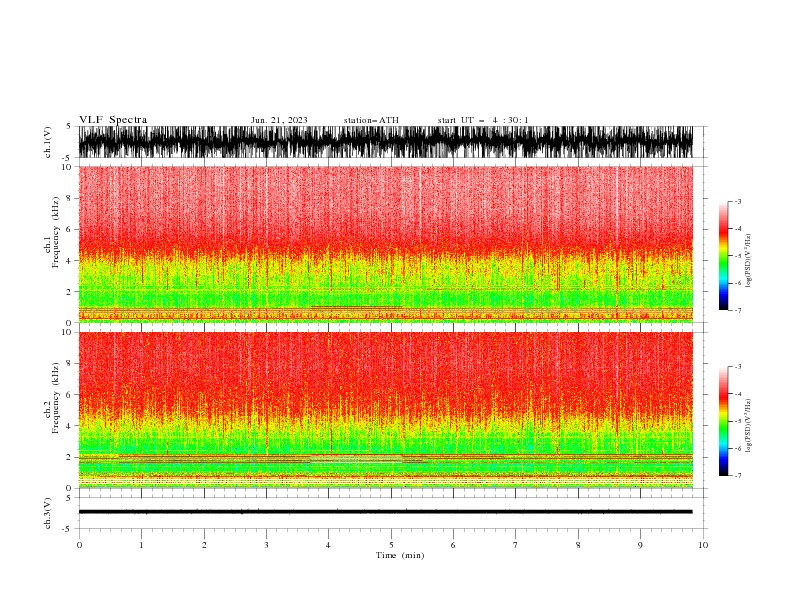This screenshot has height=612, width=792.
Task: Click the ch.1 spectrogram color scale bar
Action: pos(723,256)
